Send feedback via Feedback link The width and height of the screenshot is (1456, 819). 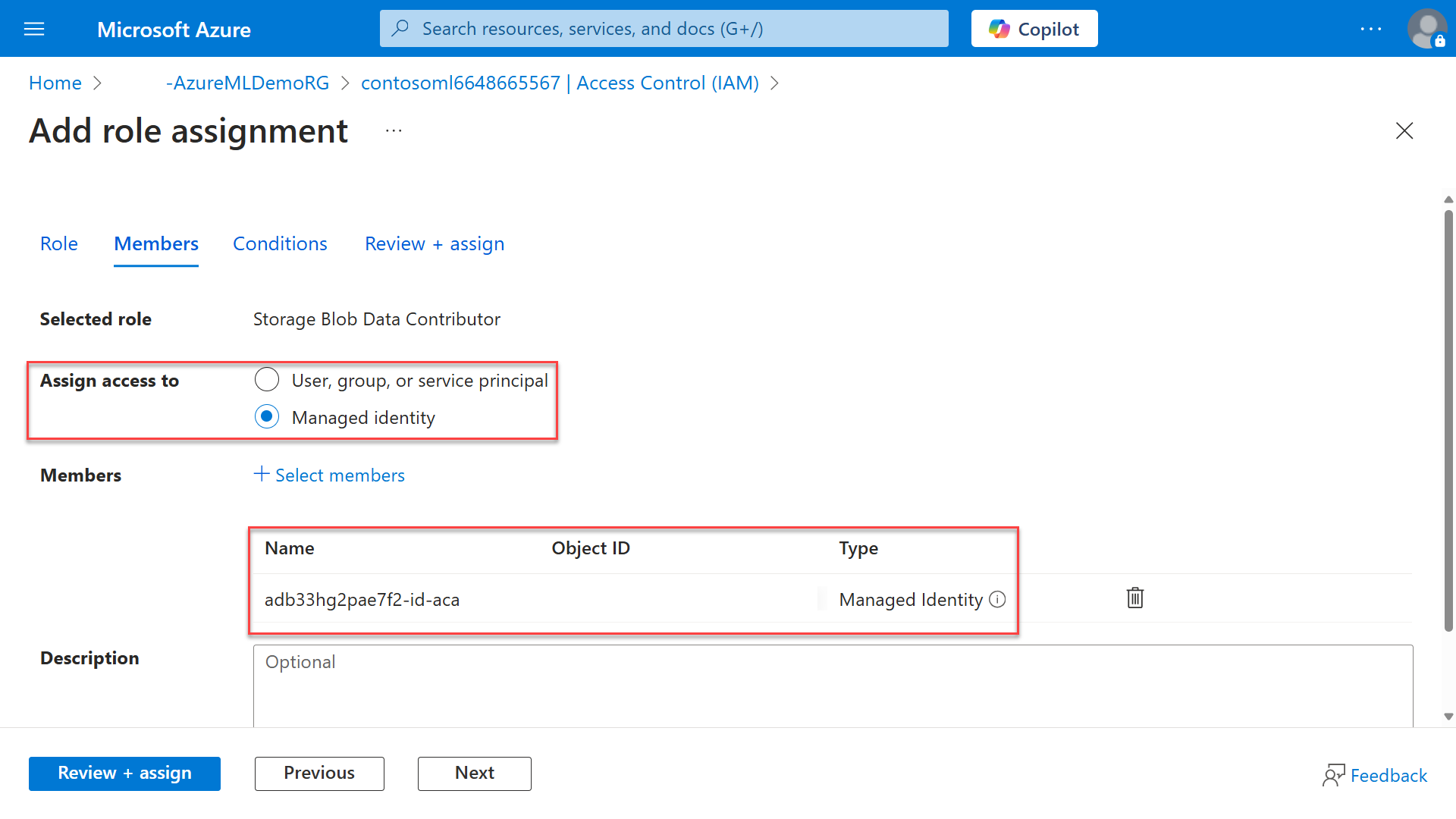click(x=1388, y=775)
